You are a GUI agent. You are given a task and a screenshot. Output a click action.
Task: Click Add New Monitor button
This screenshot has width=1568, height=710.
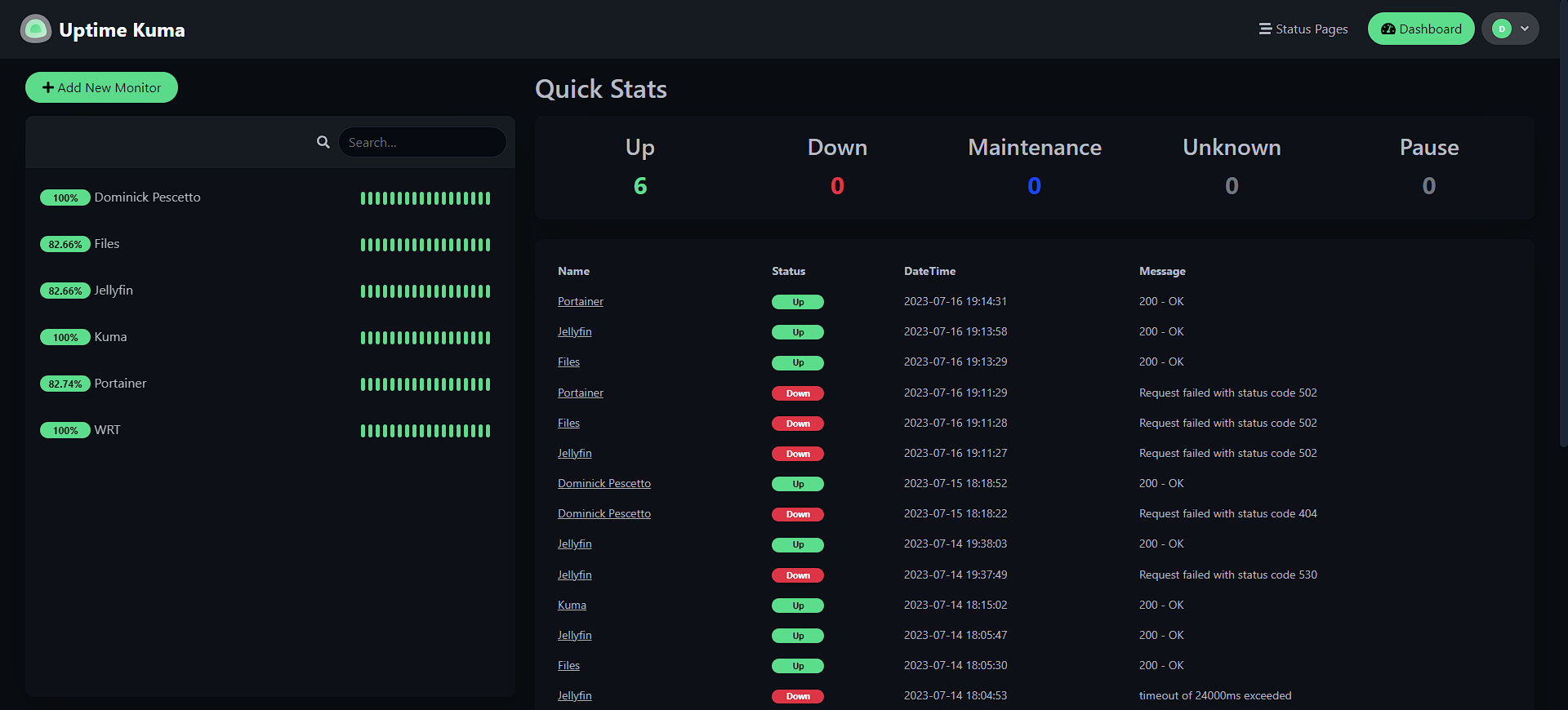click(101, 87)
